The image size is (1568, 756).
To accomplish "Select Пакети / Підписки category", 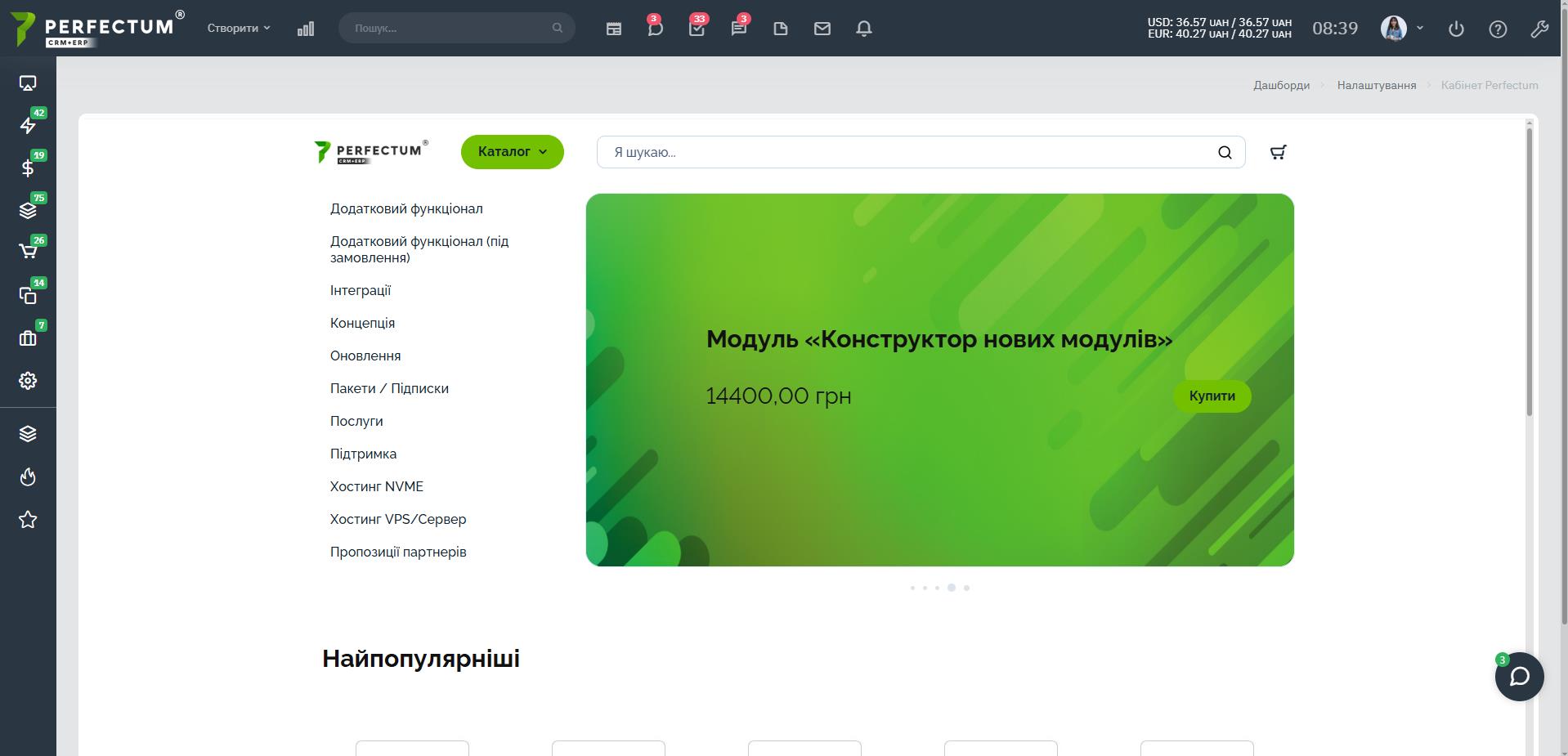I will (389, 388).
